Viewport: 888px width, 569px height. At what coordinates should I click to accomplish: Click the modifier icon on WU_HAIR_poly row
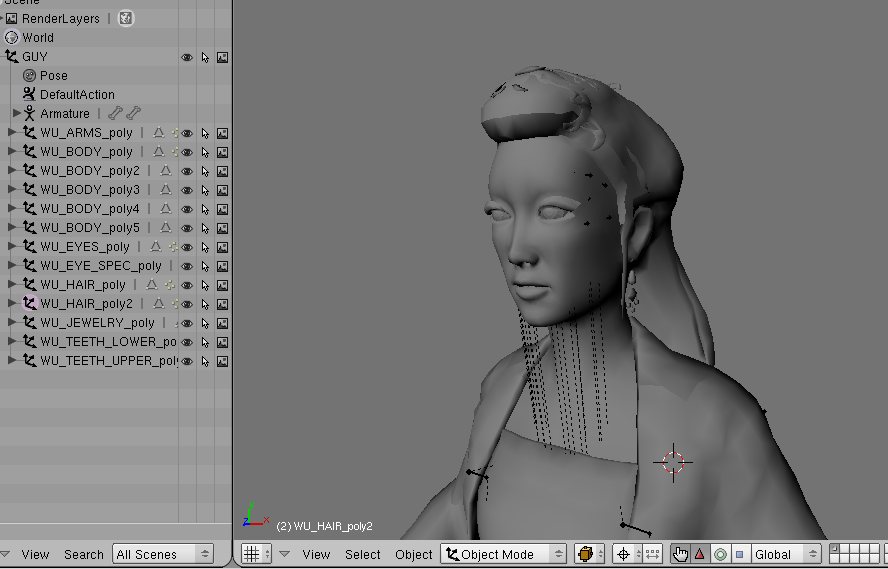tap(169, 285)
